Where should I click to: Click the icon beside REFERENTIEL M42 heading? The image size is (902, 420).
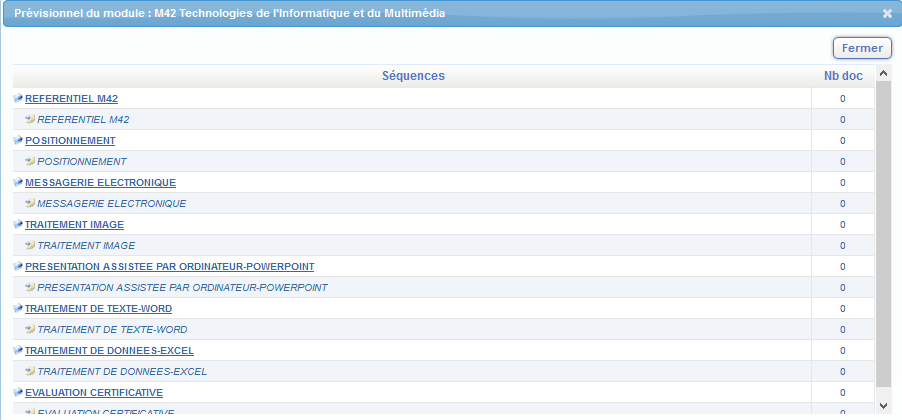pos(18,99)
